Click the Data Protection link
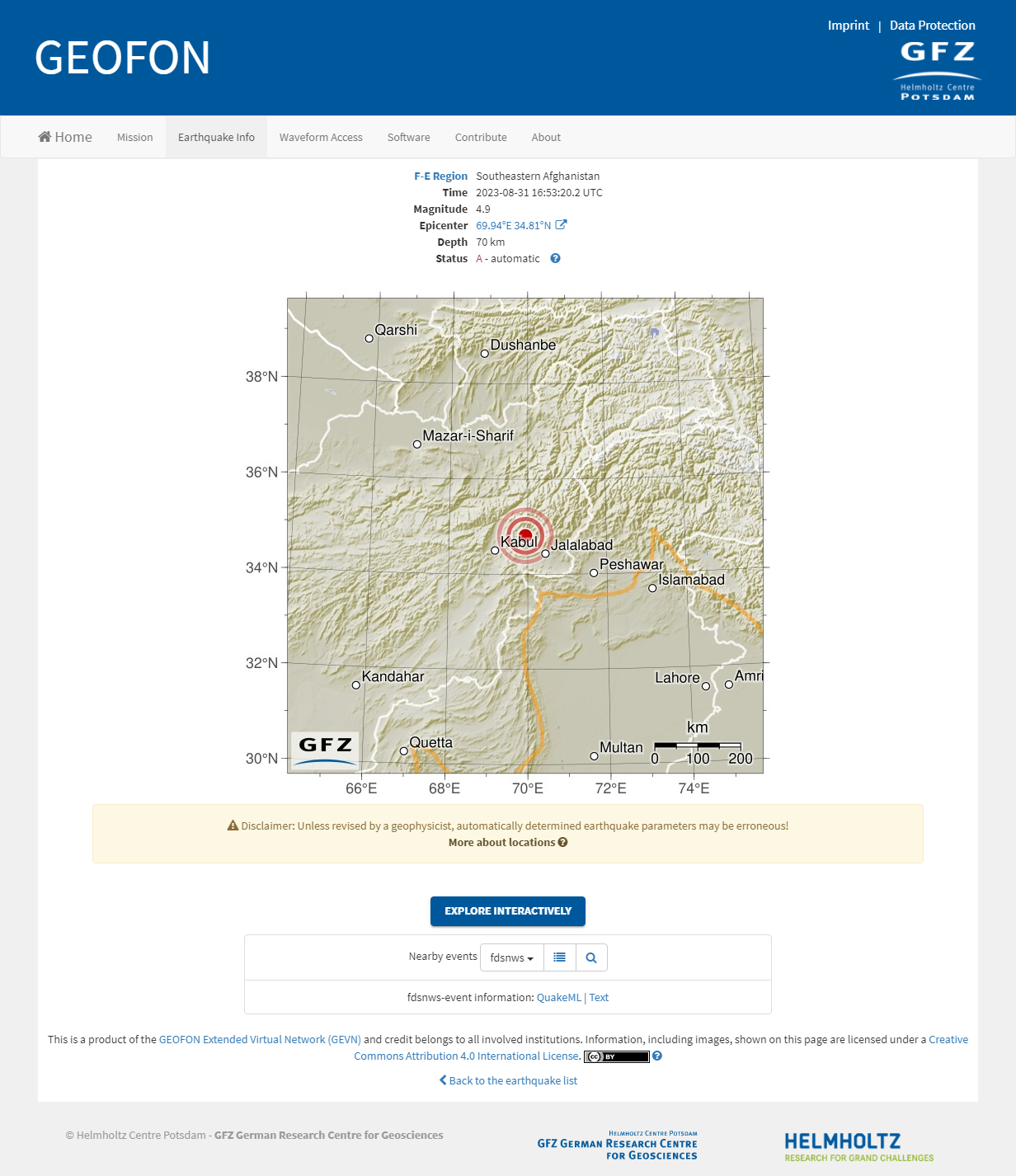1016x1176 pixels. (x=931, y=25)
